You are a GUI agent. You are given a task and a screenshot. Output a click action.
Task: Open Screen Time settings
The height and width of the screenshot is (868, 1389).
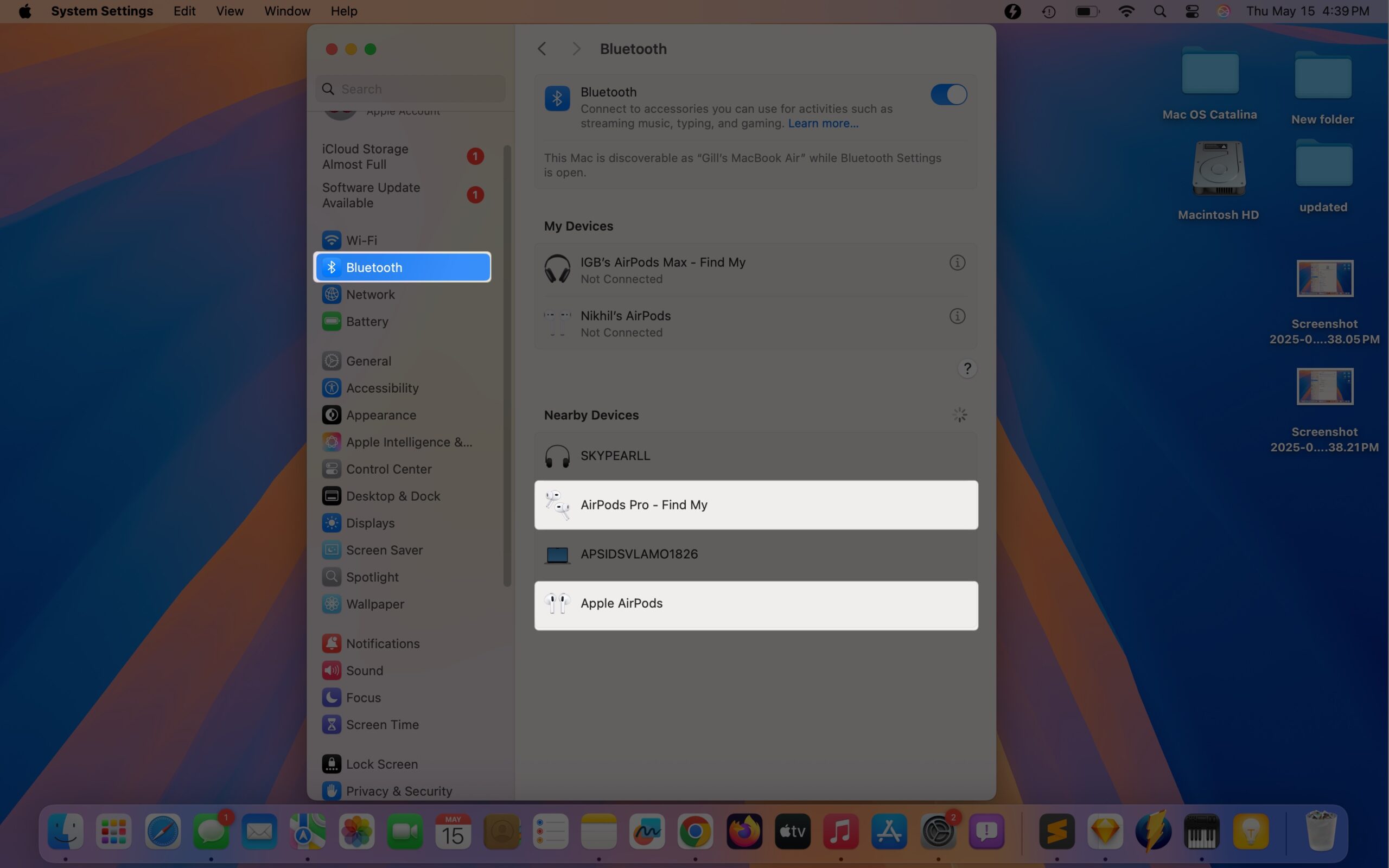coord(381,724)
